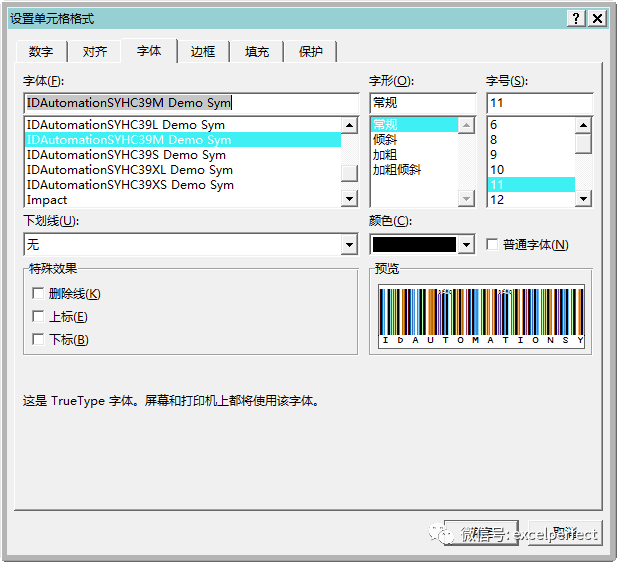This screenshot has height=562, width=617.
Task: Click the font name input field
Action: (192, 103)
